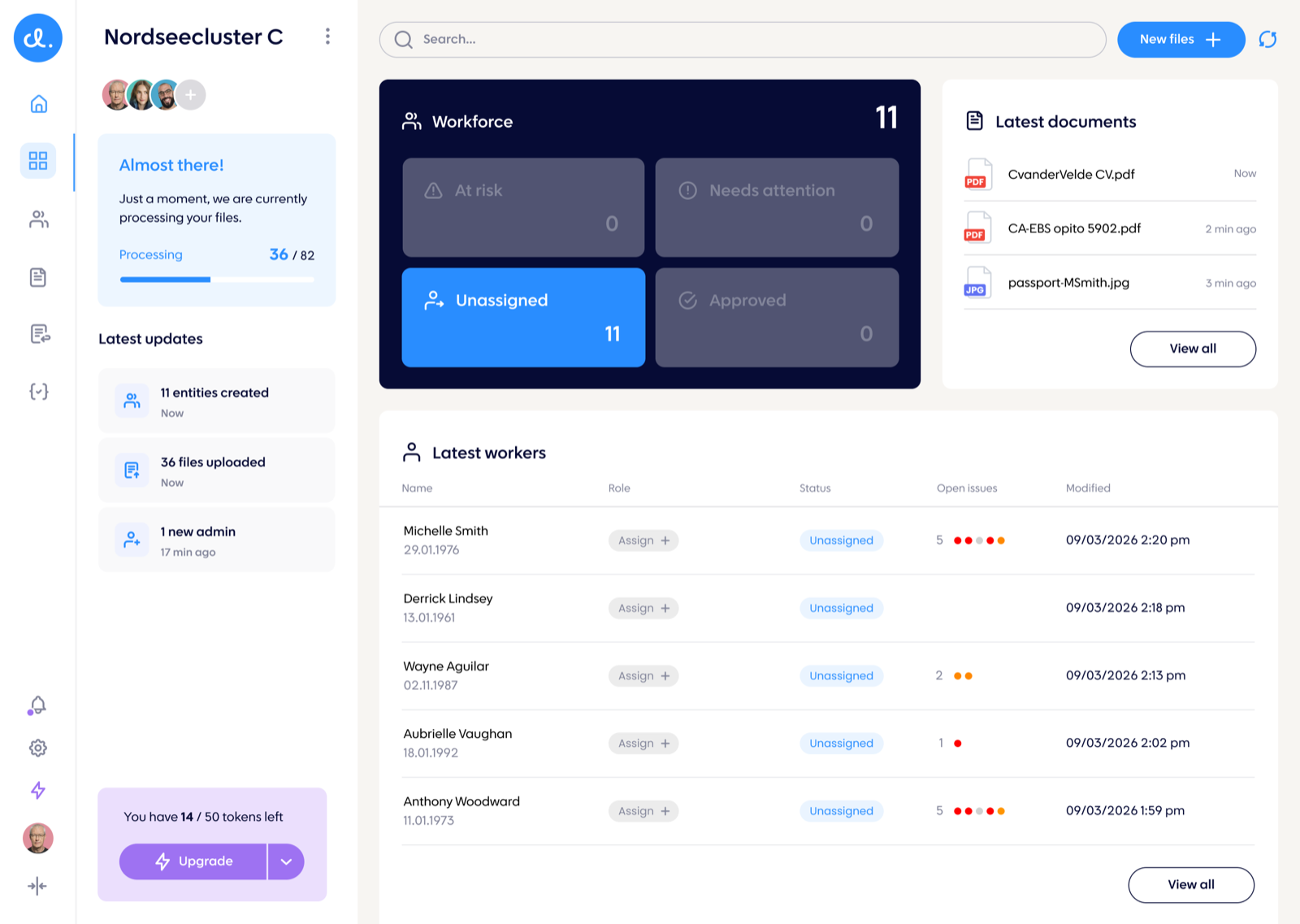
Task: Select the dashboard grid icon
Action: click(38, 160)
